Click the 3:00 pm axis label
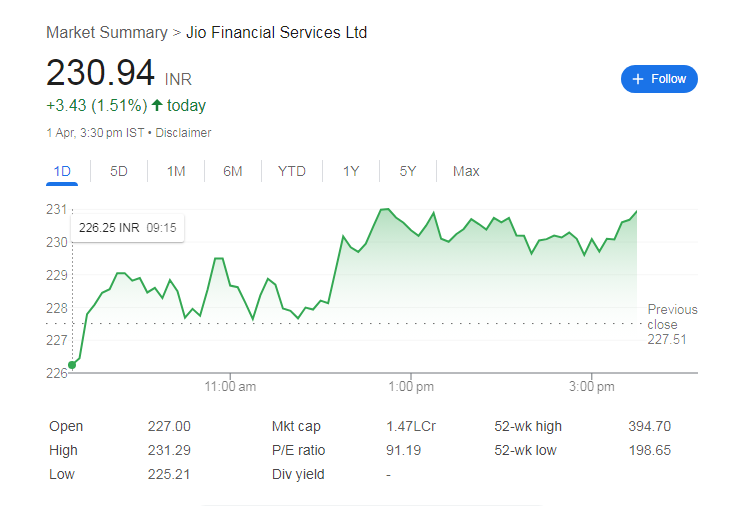This screenshot has height=506, width=731. [x=591, y=386]
